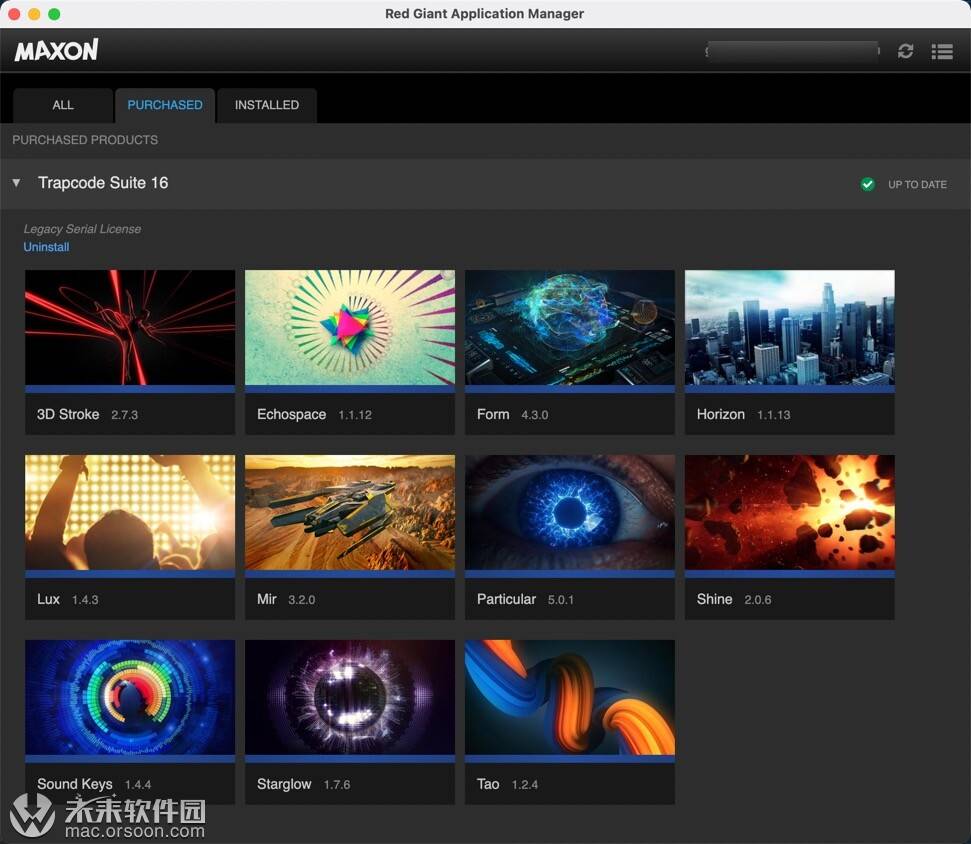Open the Horizon city thumbnail
Viewport: 971px width, 844px height.
(790, 327)
